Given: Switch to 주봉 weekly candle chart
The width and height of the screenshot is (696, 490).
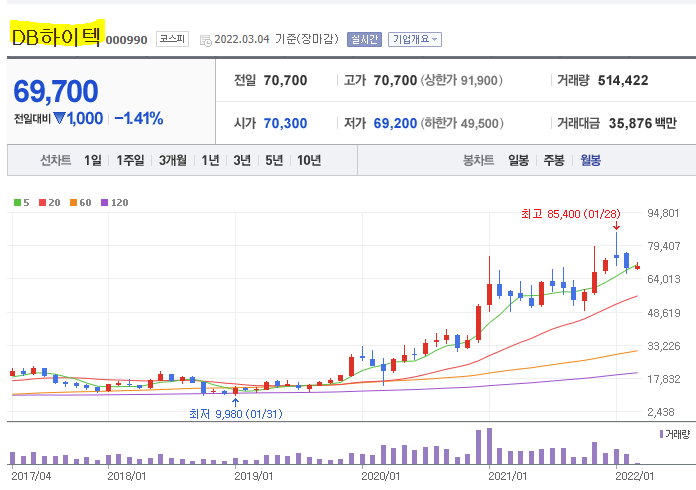Looking at the screenshot, I should pyautogui.click(x=554, y=160).
